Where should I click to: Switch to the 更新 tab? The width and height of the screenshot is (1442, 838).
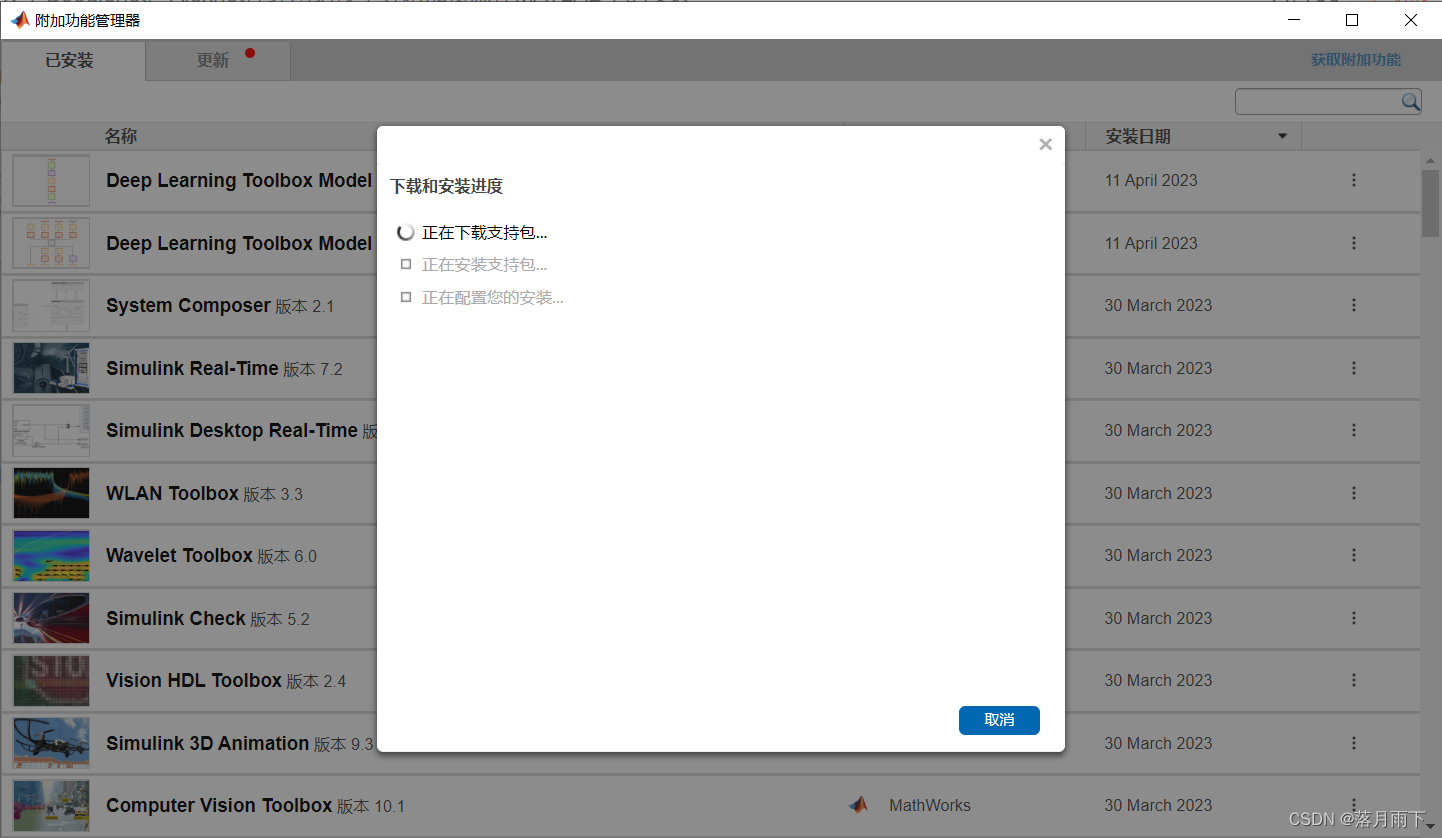pyautogui.click(x=218, y=61)
